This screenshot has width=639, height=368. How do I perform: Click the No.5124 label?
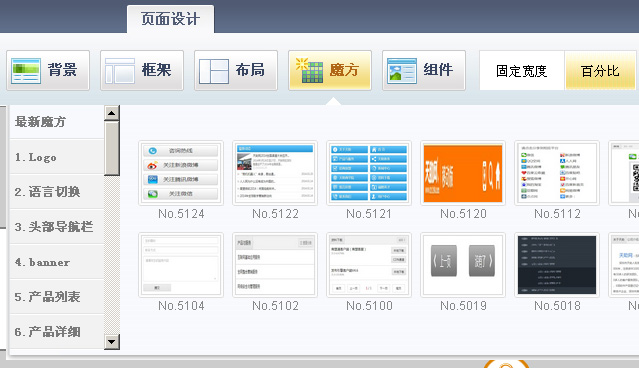[181, 214]
